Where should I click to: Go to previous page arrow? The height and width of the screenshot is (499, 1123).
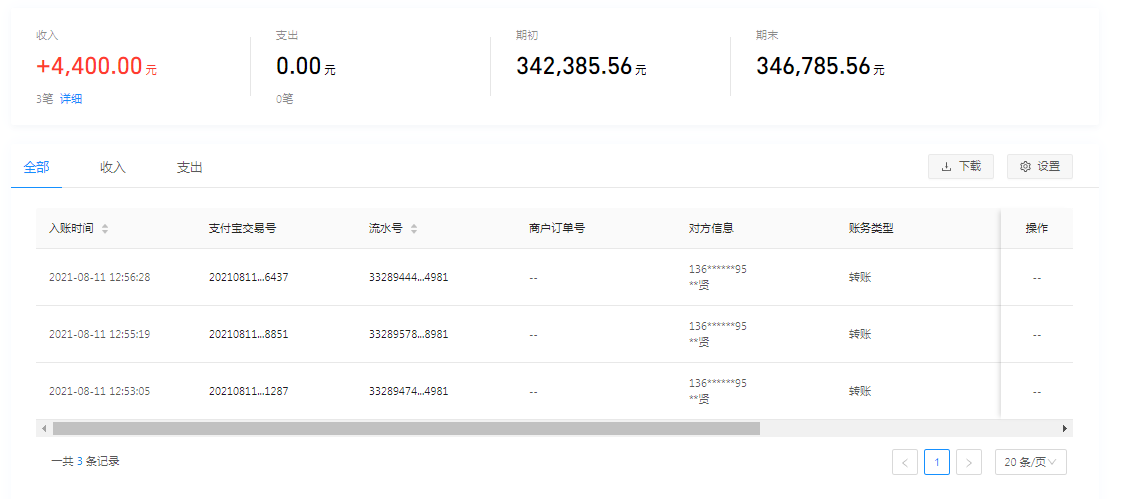click(x=905, y=462)
